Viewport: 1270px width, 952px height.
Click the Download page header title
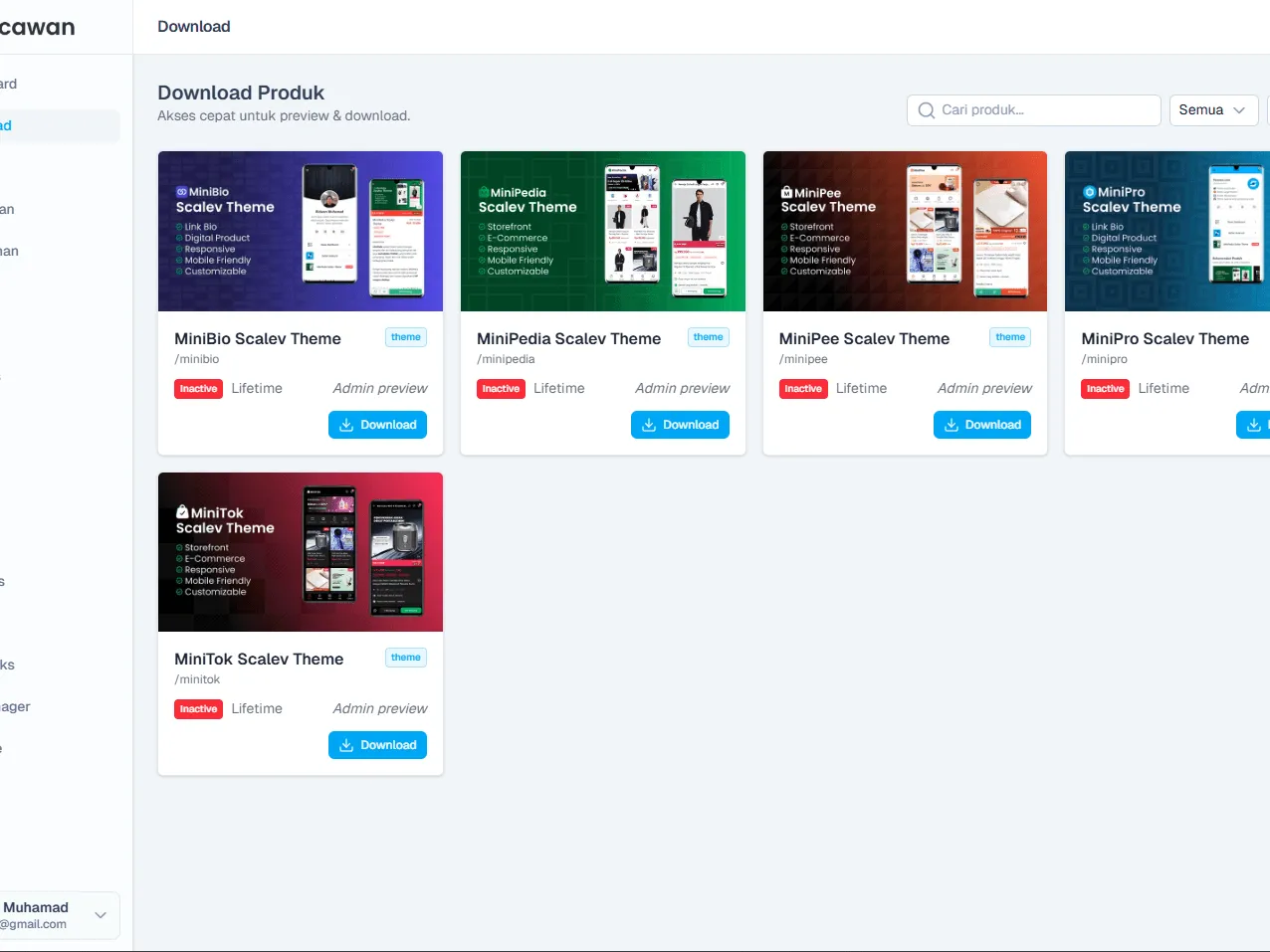(194, 27)
